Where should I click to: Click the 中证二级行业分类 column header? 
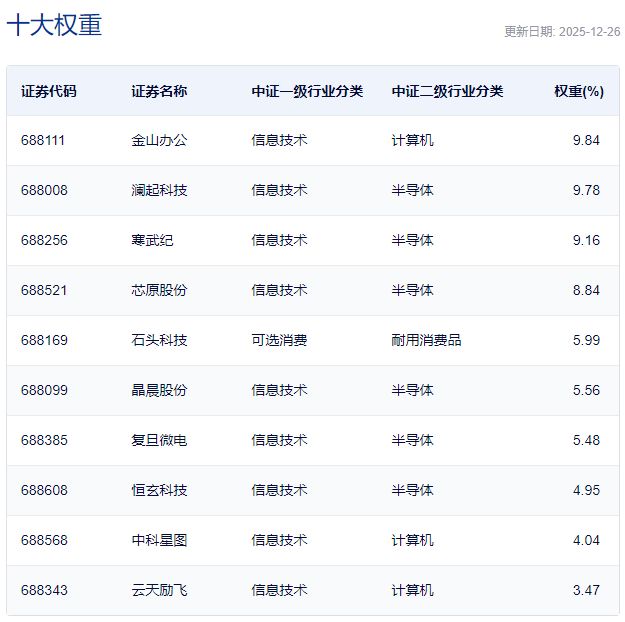[x=447, y=91]
